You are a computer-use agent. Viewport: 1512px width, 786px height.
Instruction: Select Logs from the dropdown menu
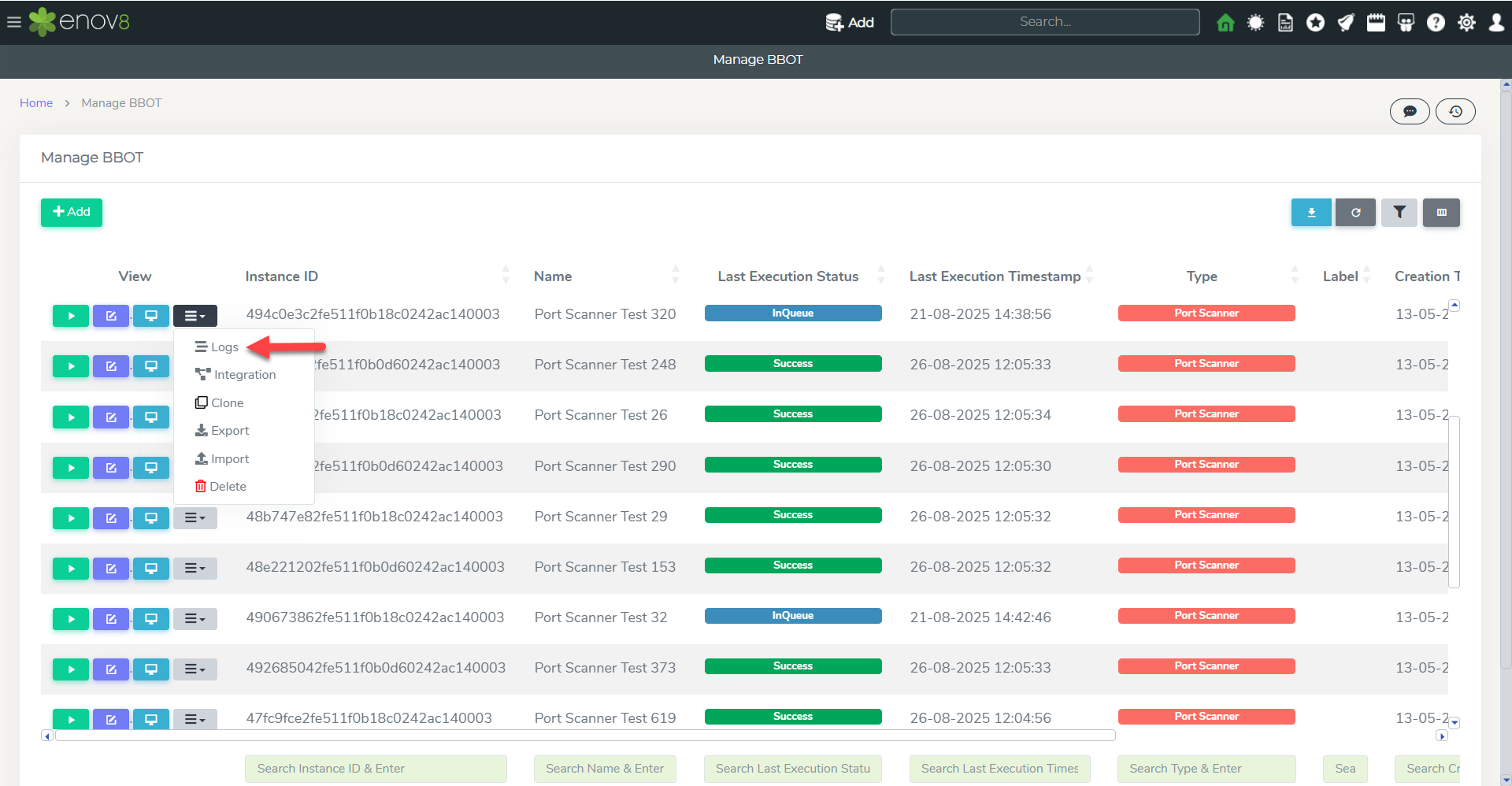pos(224,347)
